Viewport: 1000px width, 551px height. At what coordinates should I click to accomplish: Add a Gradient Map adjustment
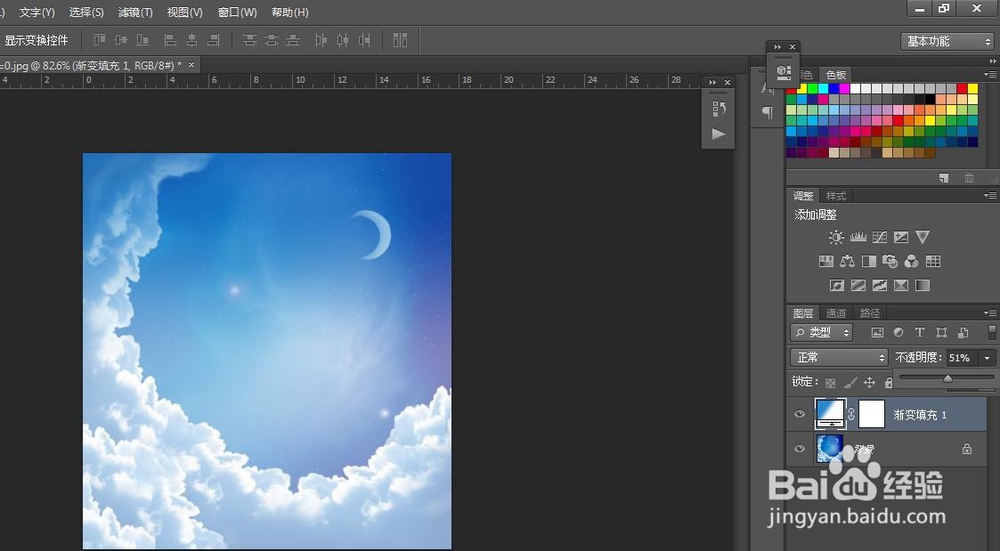point(923,285)
